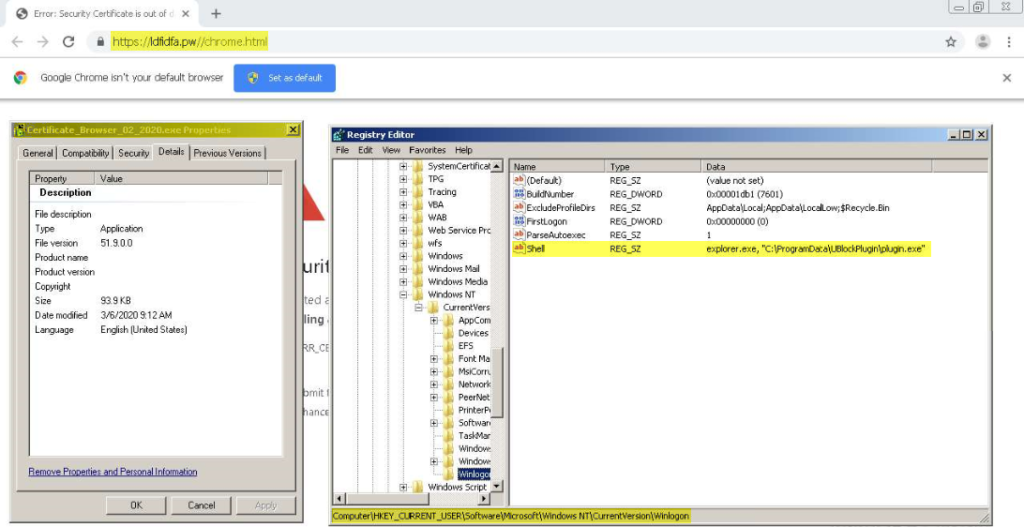The height and width of the screenshot is (527, 1024).
Task: Expand the Windows Mail registry key
Action: pyautogui.click(x=403, y=269)
